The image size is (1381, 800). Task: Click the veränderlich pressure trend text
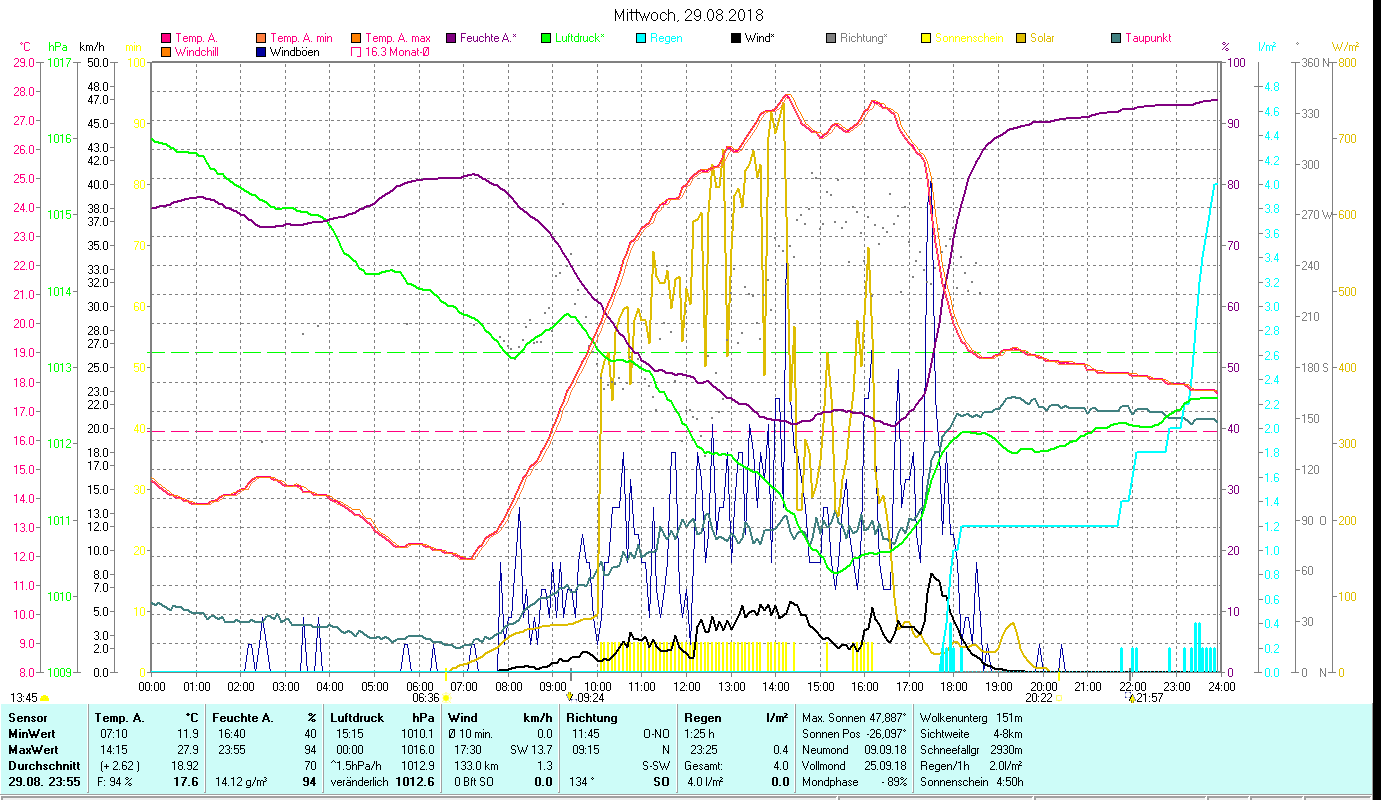pos(360,780)
